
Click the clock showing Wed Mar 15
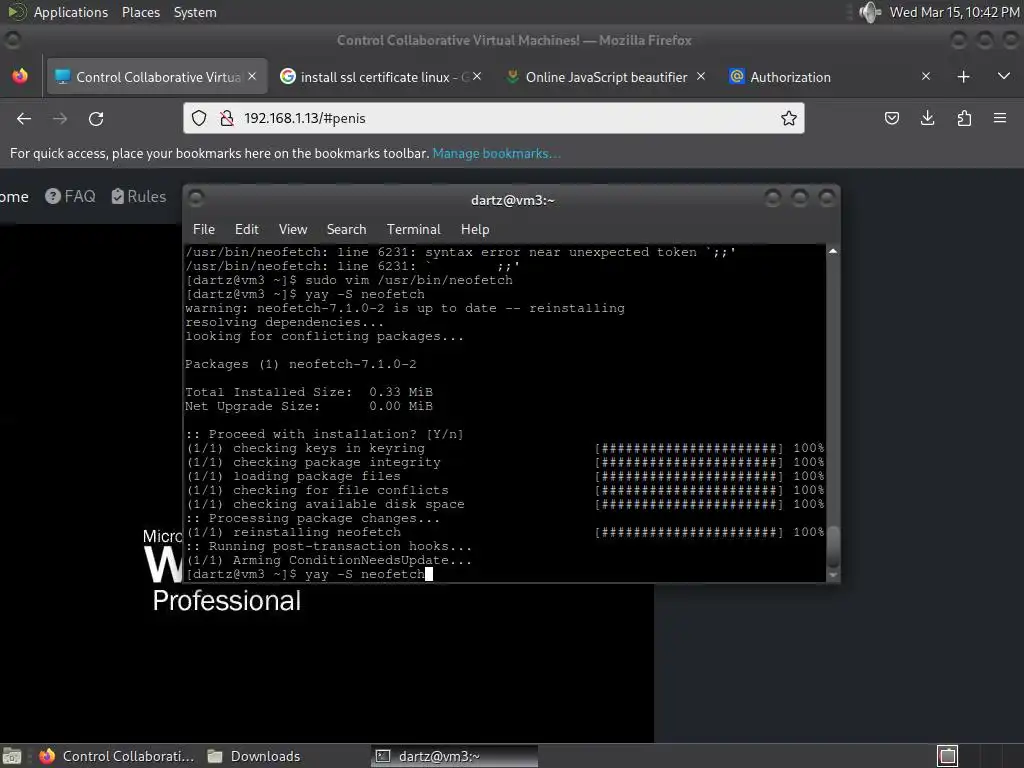[x=954, y=12]
